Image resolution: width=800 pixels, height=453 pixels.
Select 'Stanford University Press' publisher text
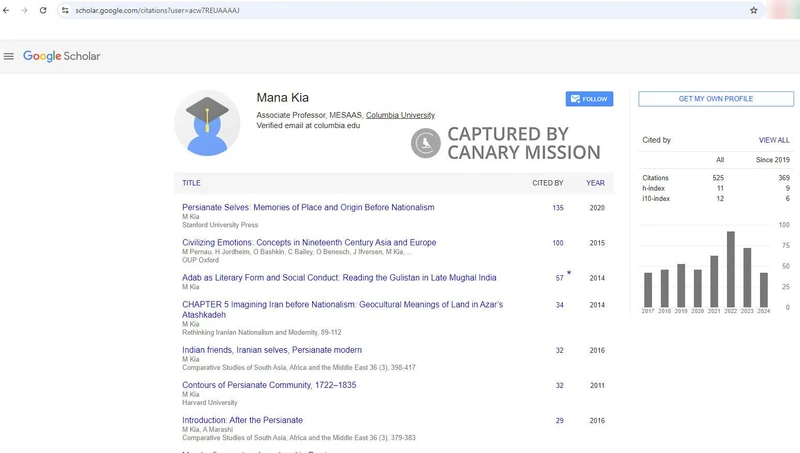coord(220,225)
